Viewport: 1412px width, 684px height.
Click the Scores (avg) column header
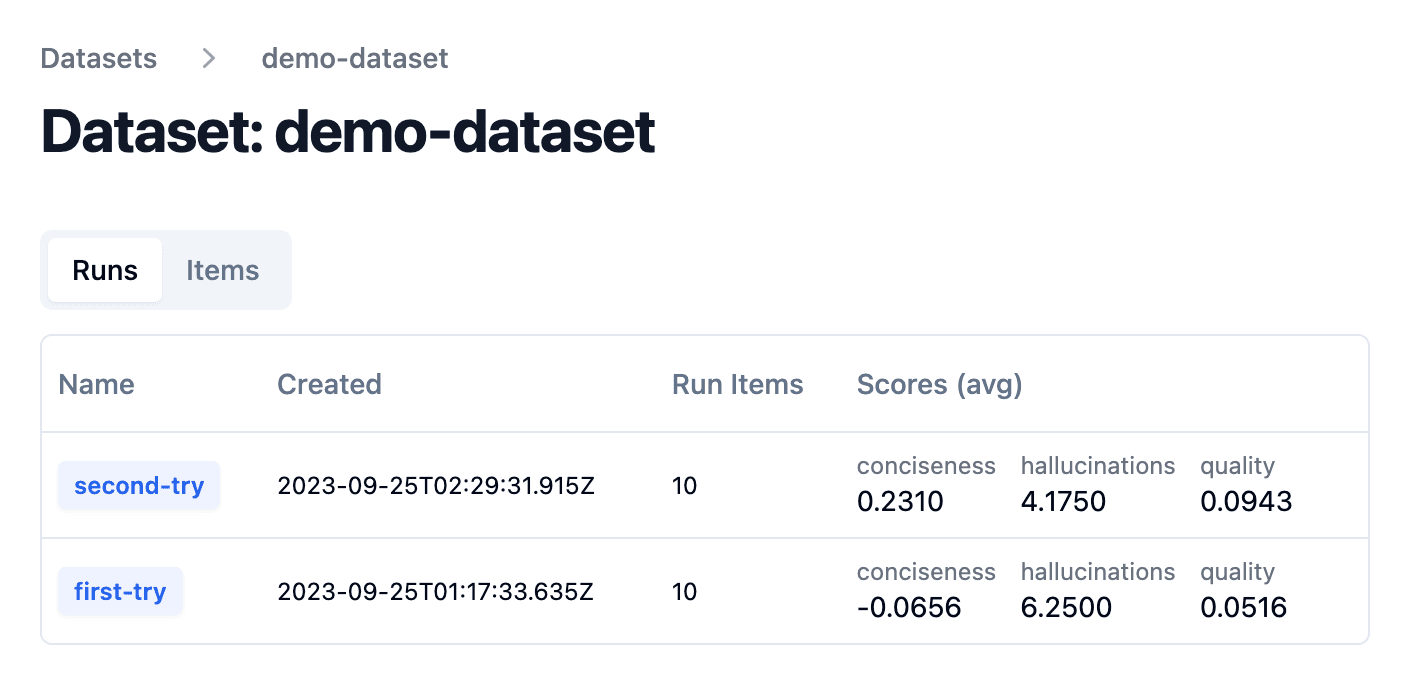(x=938, y=384)
